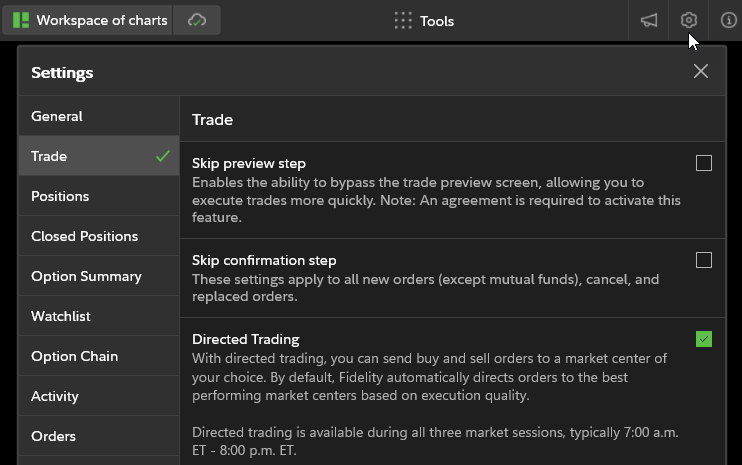Go to Option Summary settings

coord(86,276)
